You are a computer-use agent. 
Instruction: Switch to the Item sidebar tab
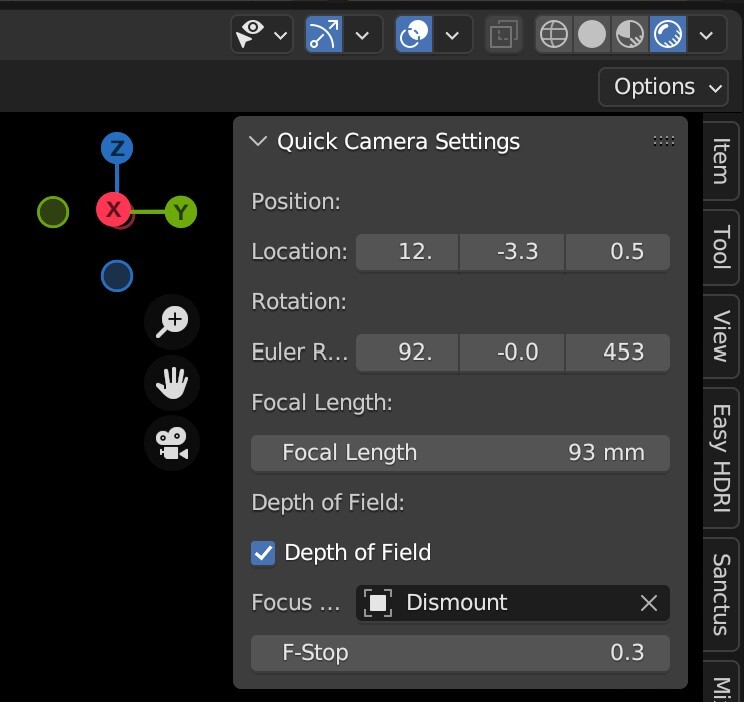click(720, 162)
